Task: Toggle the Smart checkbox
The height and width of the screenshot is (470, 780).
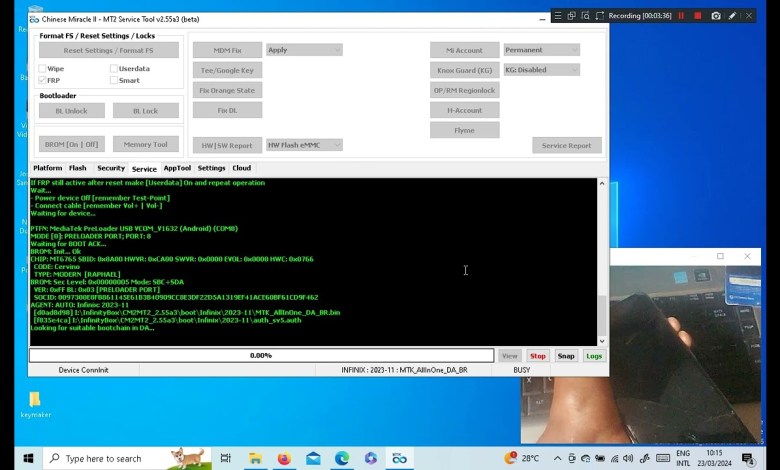Action: pos(114,80)
